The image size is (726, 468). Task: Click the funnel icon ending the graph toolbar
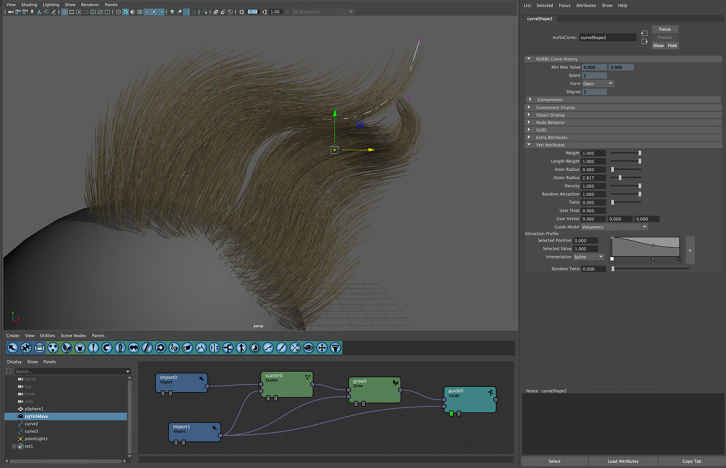point(335,348)
